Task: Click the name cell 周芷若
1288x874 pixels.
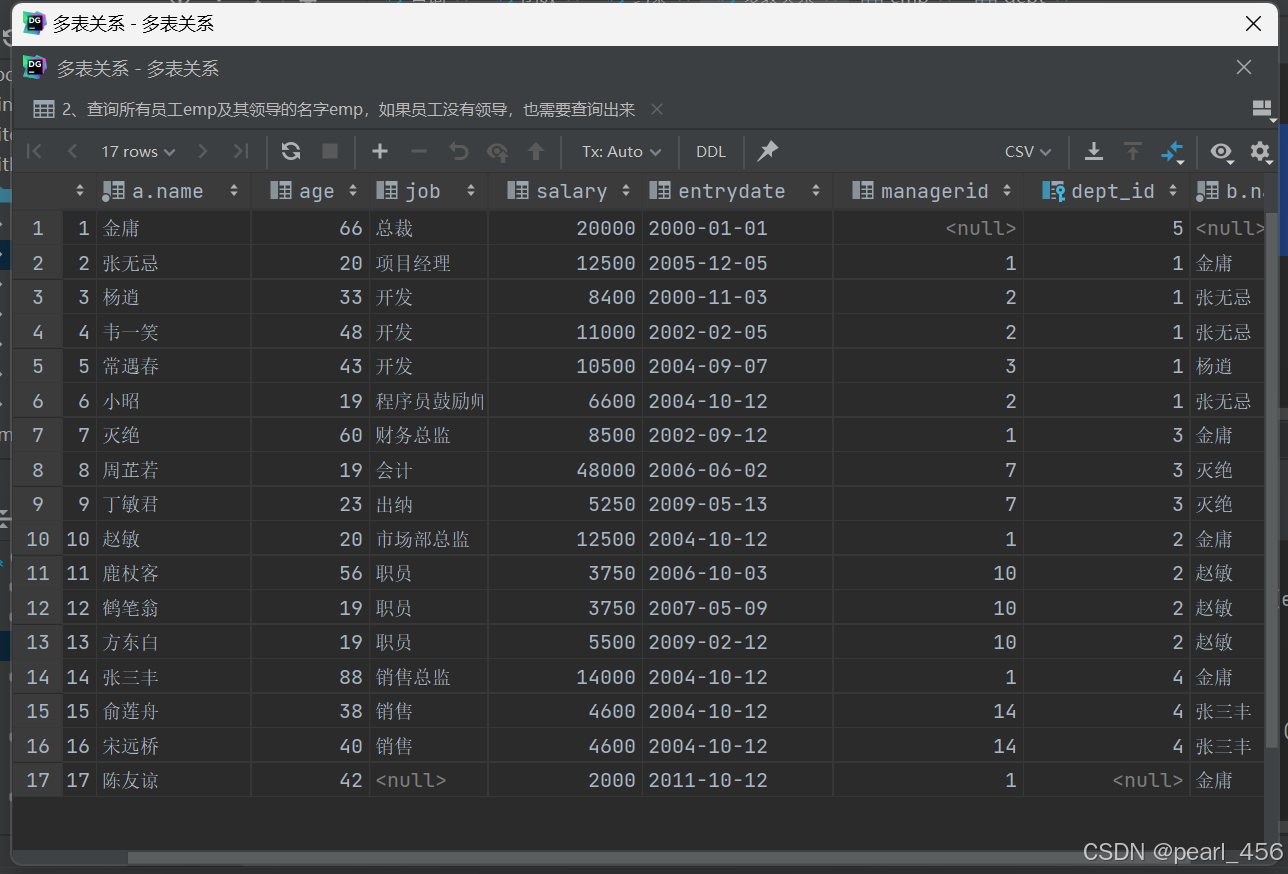Action: 173,470
